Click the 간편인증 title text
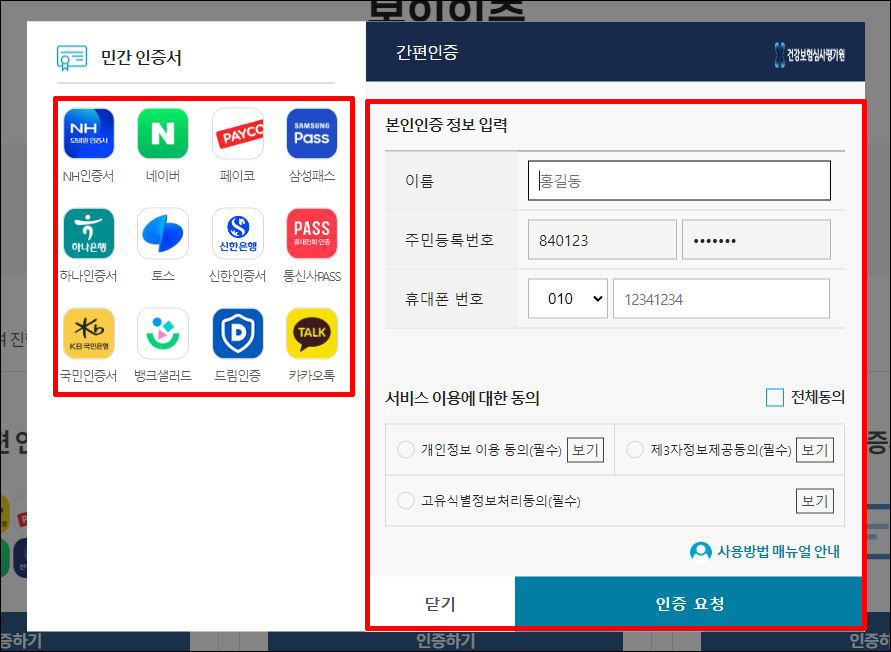This screenshot has height=652, width=891. click(x=427, y=52)
